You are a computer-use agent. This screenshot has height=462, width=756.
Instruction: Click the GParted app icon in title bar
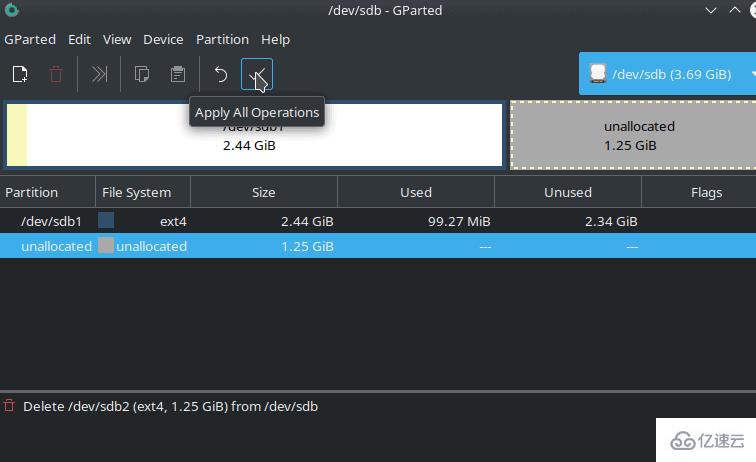[12, 10]
